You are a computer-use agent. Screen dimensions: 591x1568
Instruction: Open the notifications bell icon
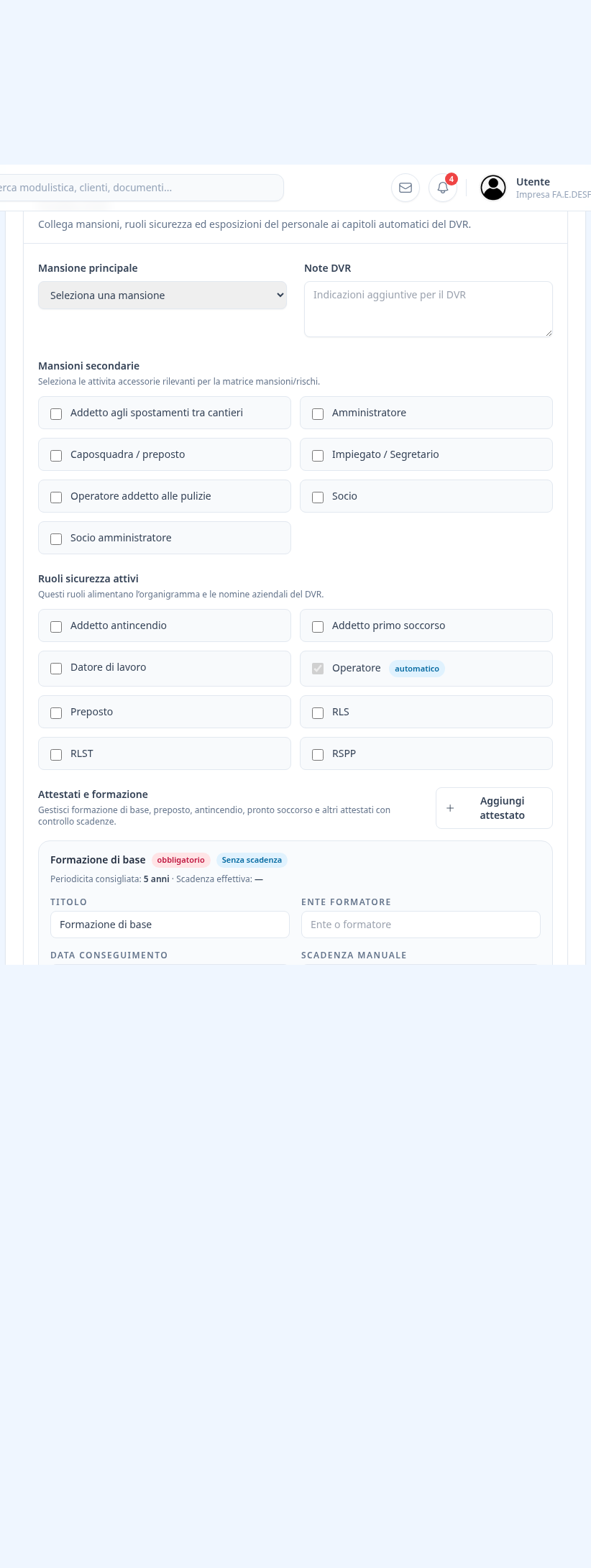tap(443, 188)
